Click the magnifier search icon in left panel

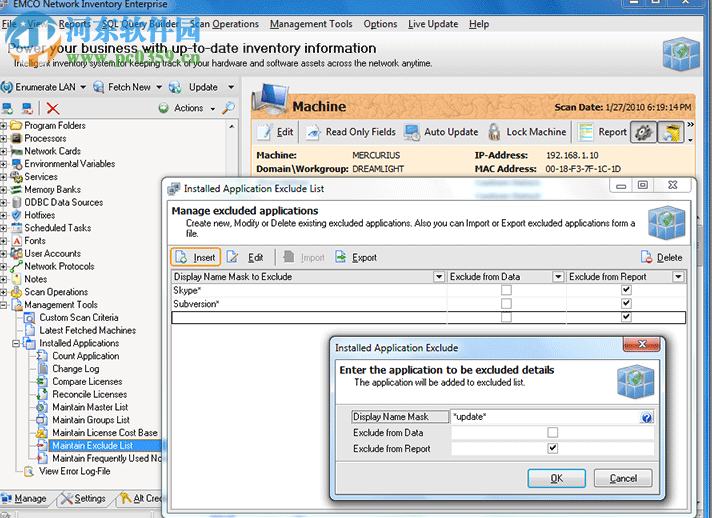coord(228,108)
